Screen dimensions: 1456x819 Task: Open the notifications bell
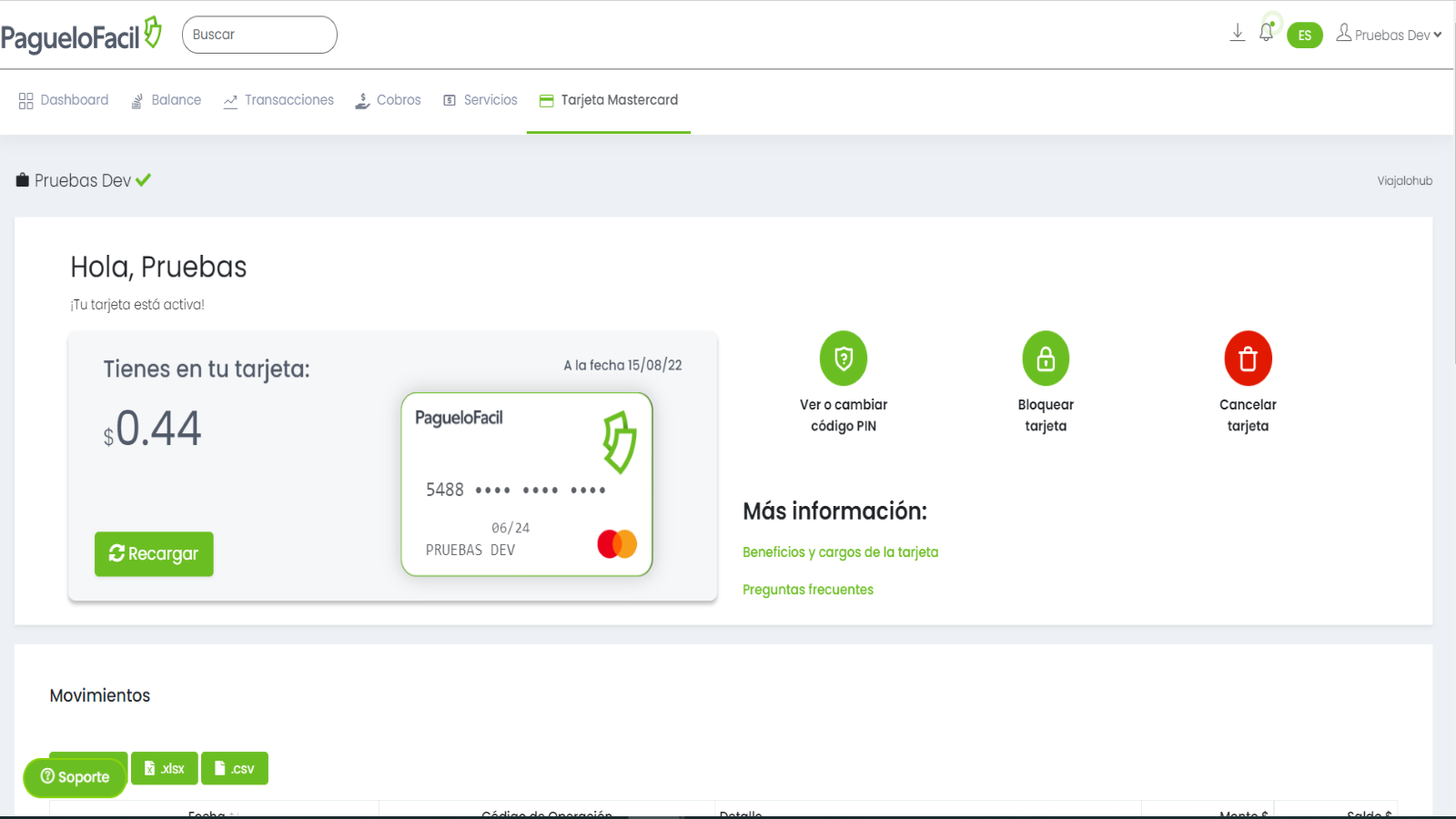(1266, 32)
